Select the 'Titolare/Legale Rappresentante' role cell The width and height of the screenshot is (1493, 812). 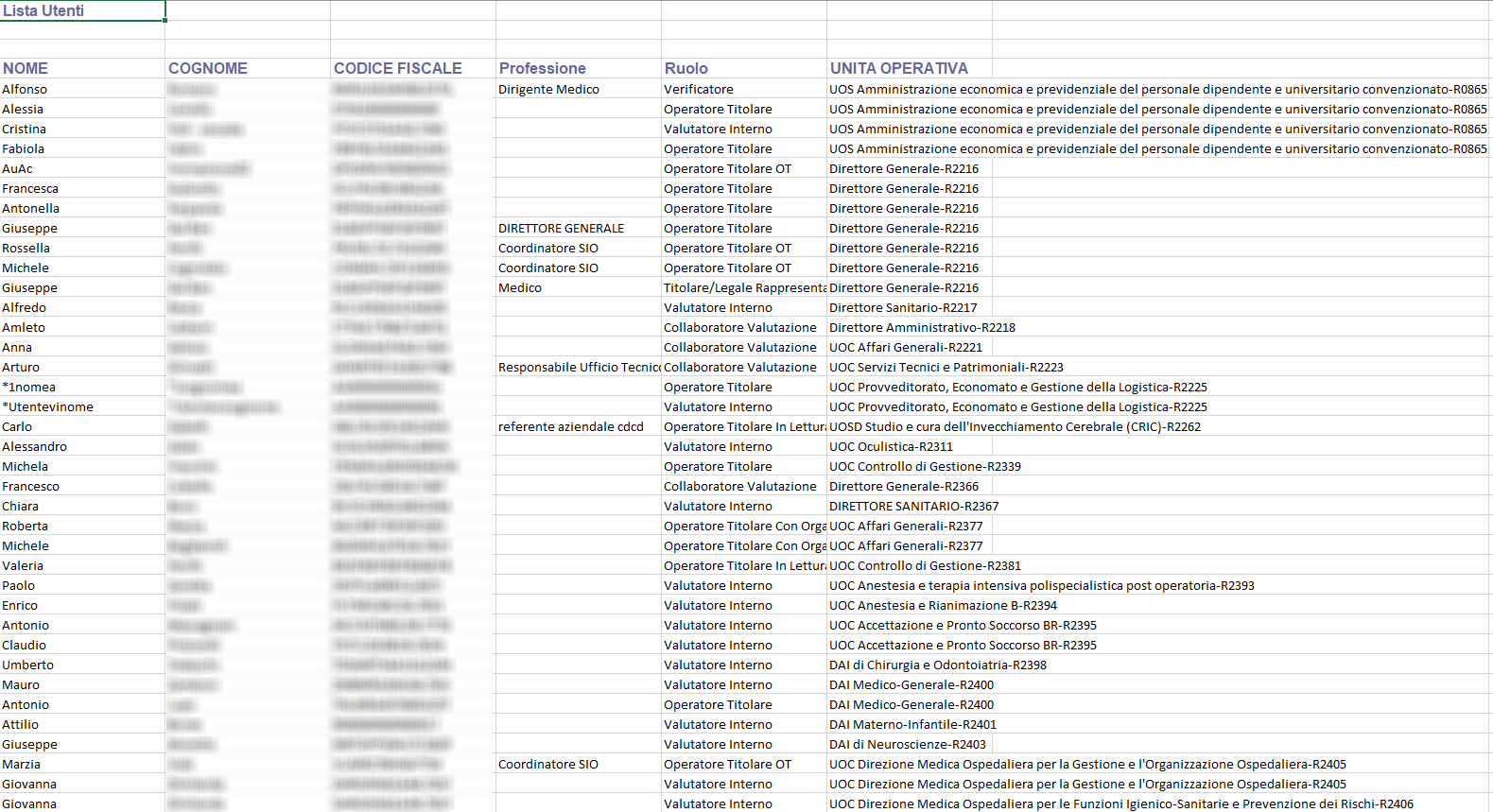pyautogui.click(x=744, y=287)
